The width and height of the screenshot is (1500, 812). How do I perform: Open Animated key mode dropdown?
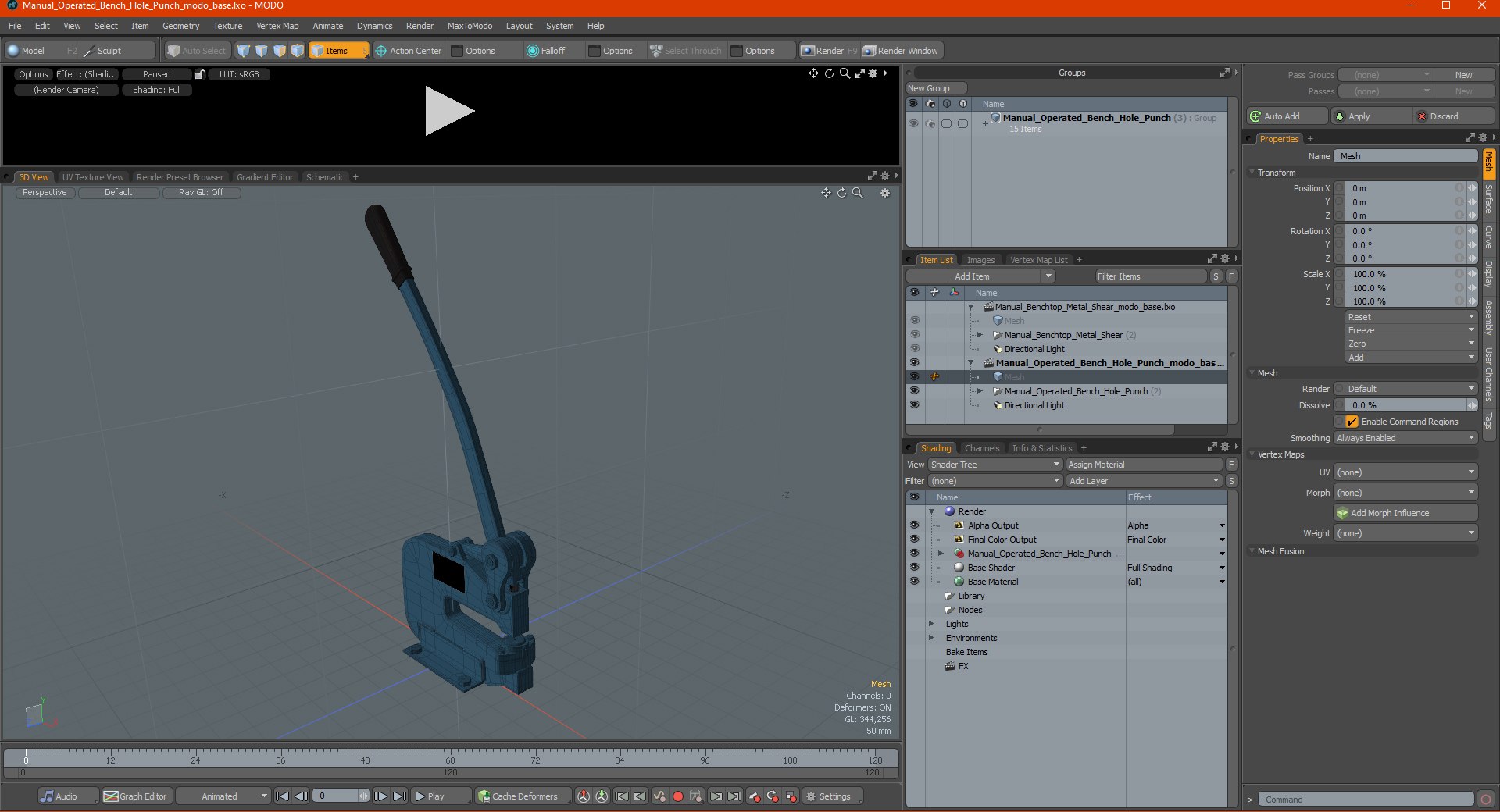[223, 796]
